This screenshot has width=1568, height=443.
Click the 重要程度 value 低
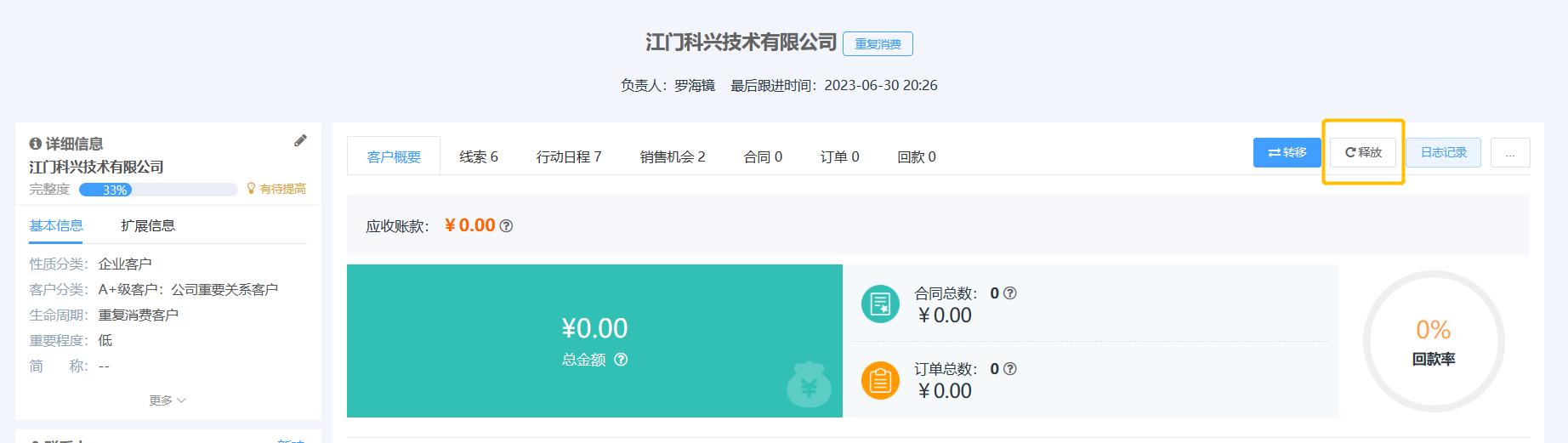[x=105, y=340]
